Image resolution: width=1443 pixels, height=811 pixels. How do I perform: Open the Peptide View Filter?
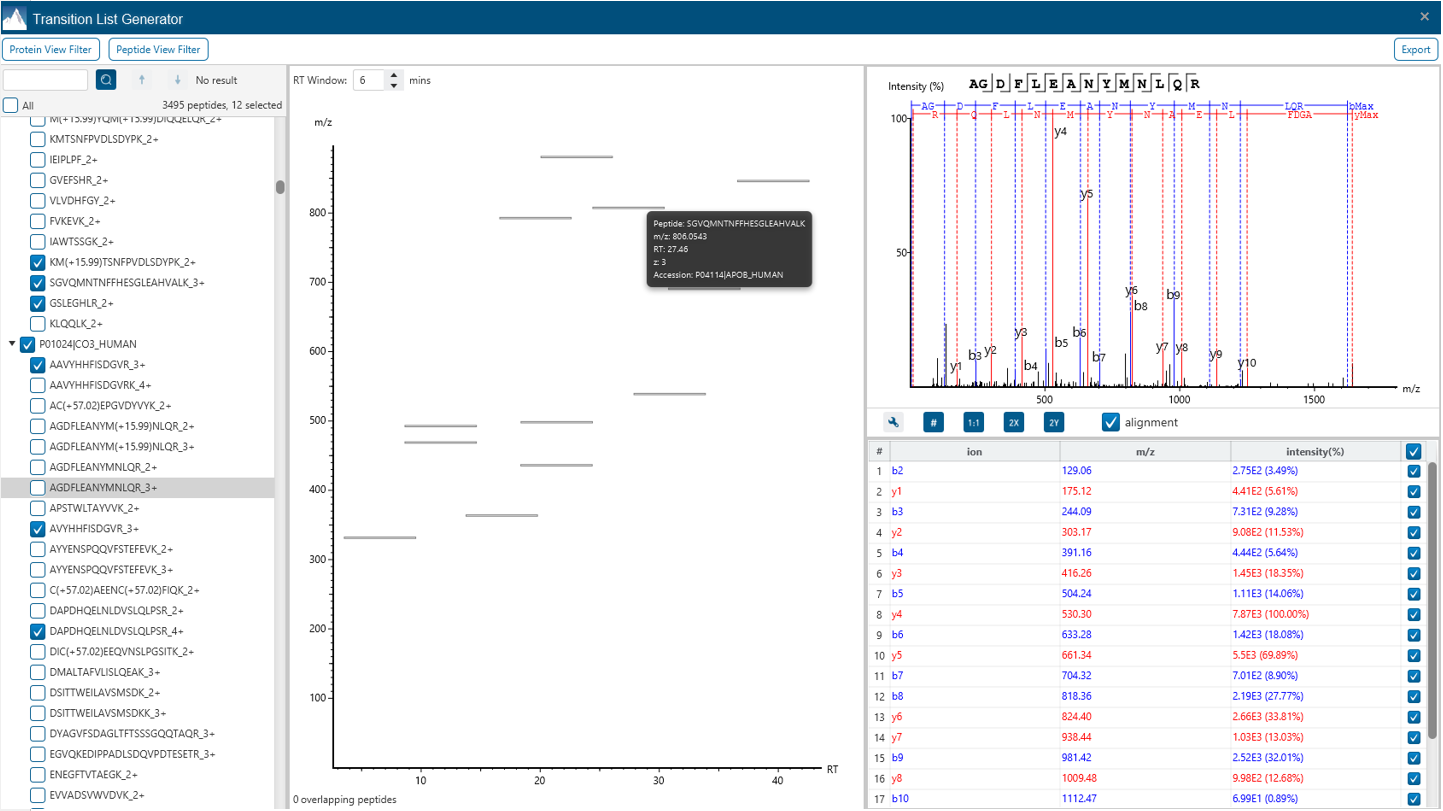click(x=158, y=49)
